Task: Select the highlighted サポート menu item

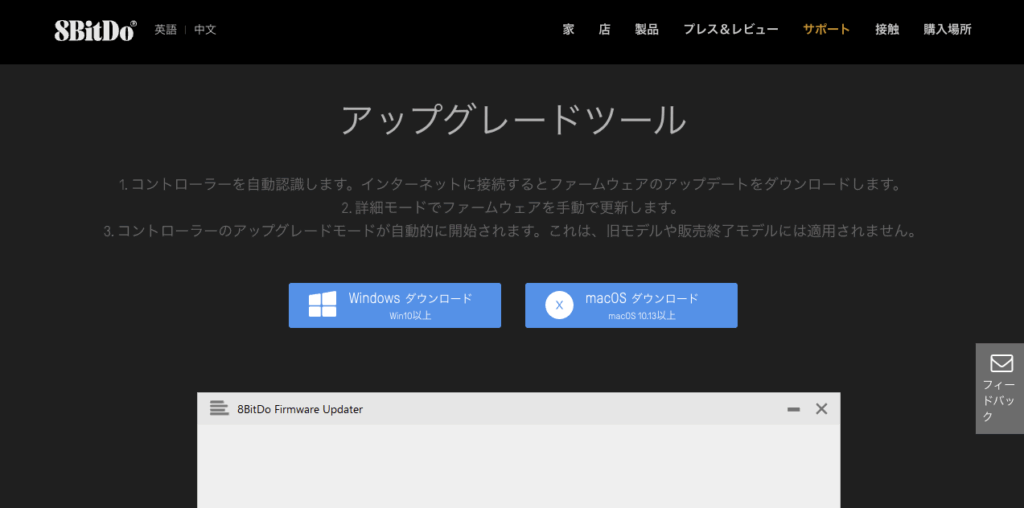Action: (x=826, y=30)
